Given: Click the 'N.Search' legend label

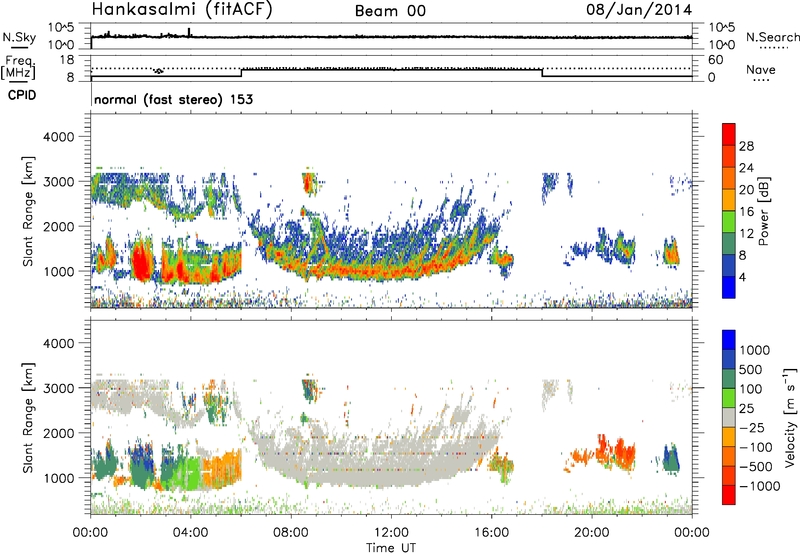Looking at the screenshot, I should (772, 37).
